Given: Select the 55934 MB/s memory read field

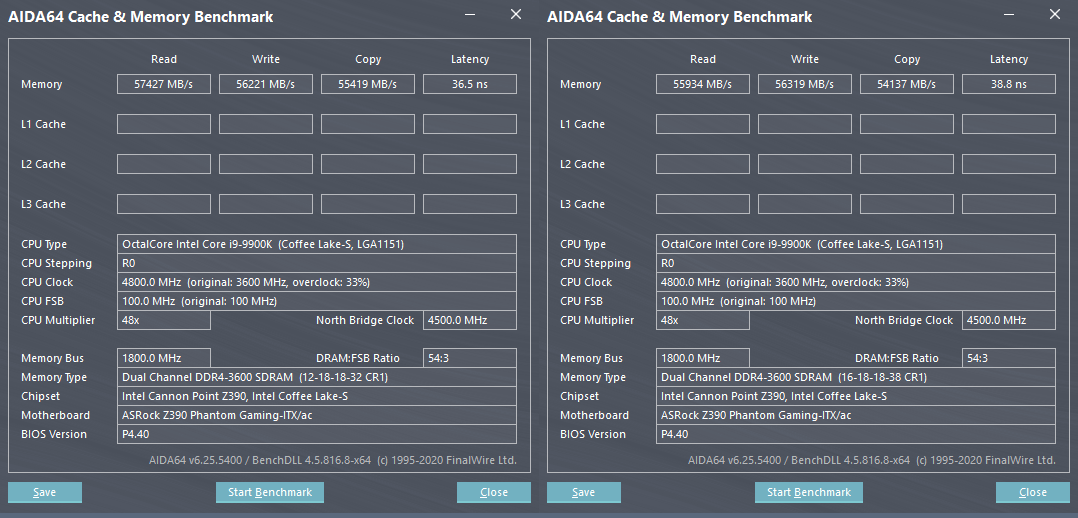Looking at the screenshot, I should [703, 84].
